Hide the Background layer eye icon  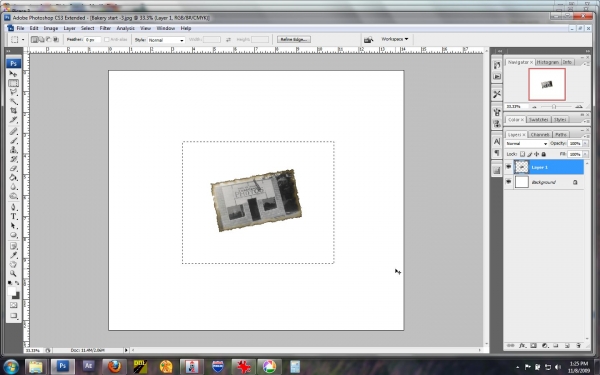509,182
